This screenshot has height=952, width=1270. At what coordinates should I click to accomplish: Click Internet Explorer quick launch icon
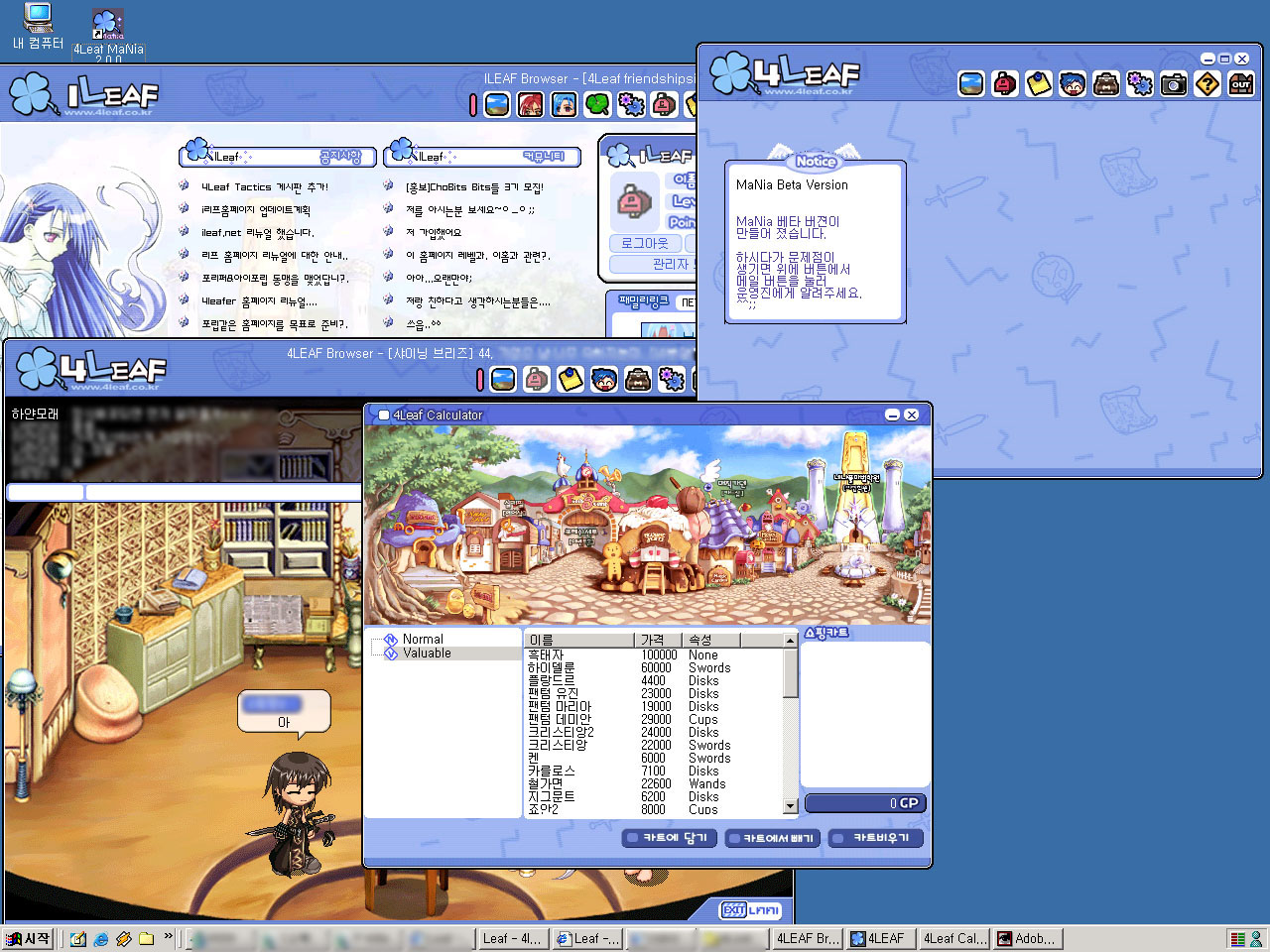tap(101, 938)
